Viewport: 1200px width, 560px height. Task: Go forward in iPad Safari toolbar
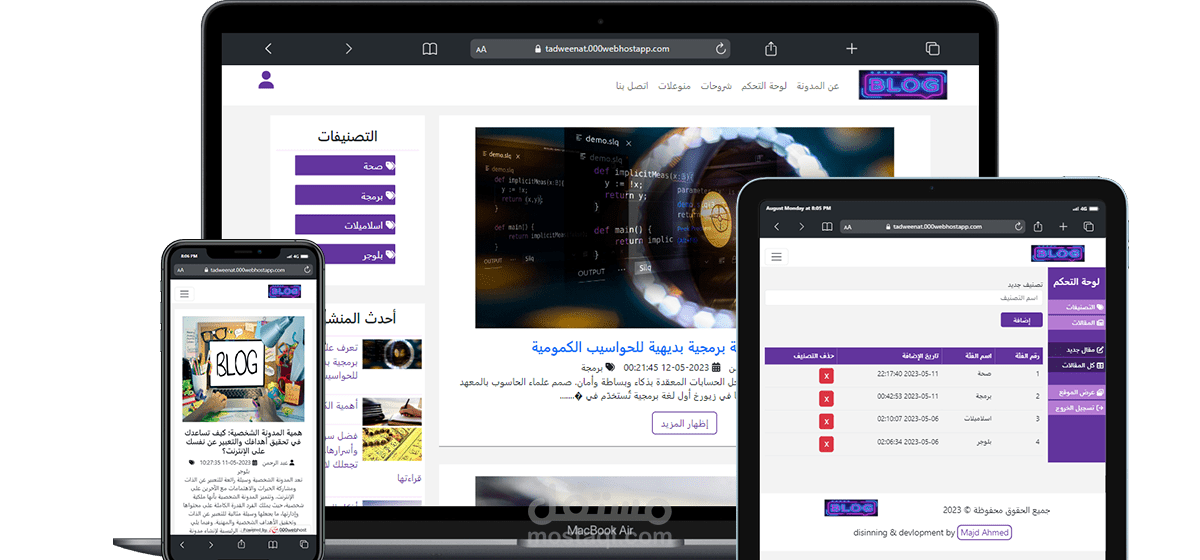(x=802, y=227)
